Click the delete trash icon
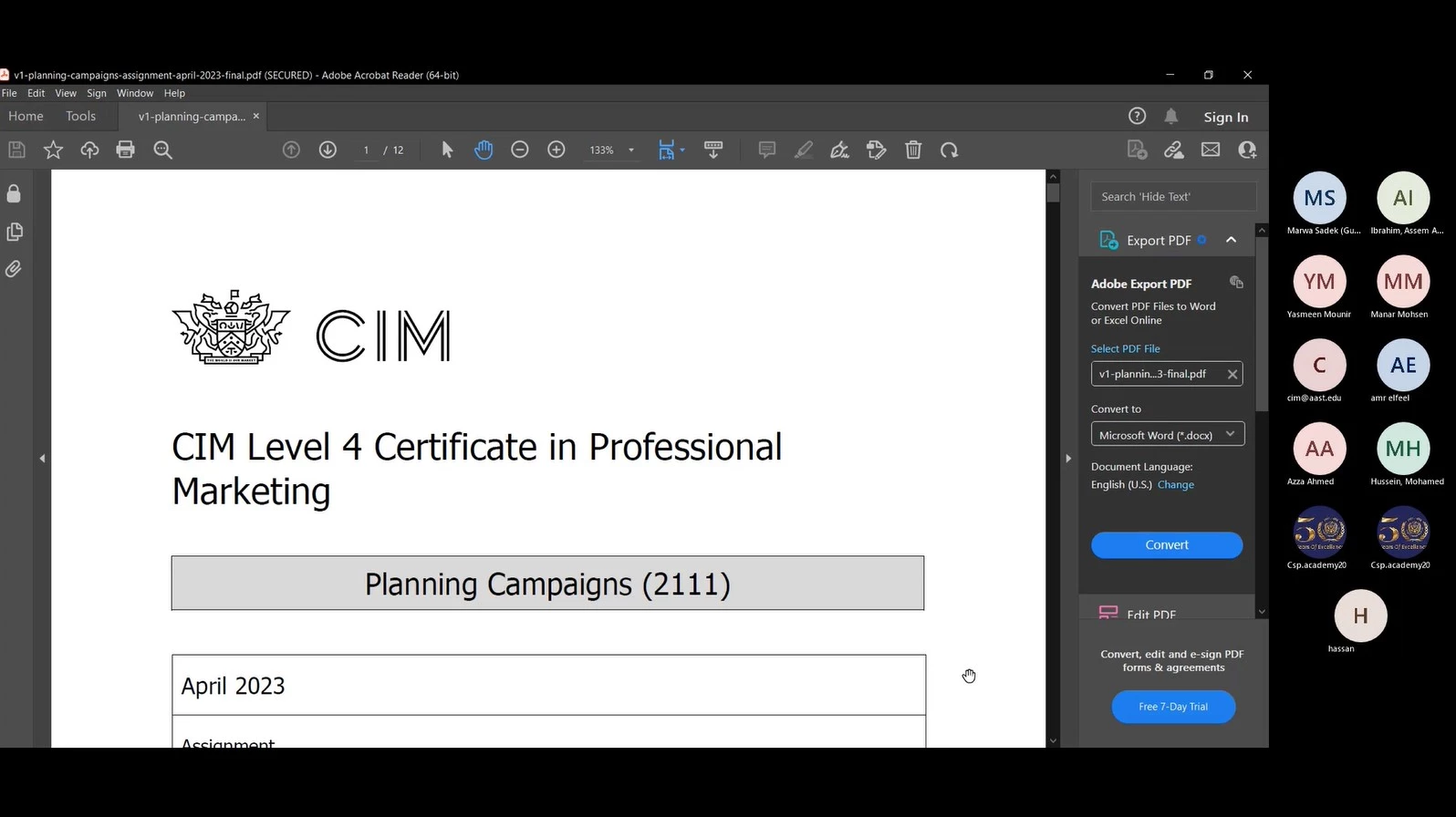Viewport: 1456px width, 817px height. pos(913,150)
